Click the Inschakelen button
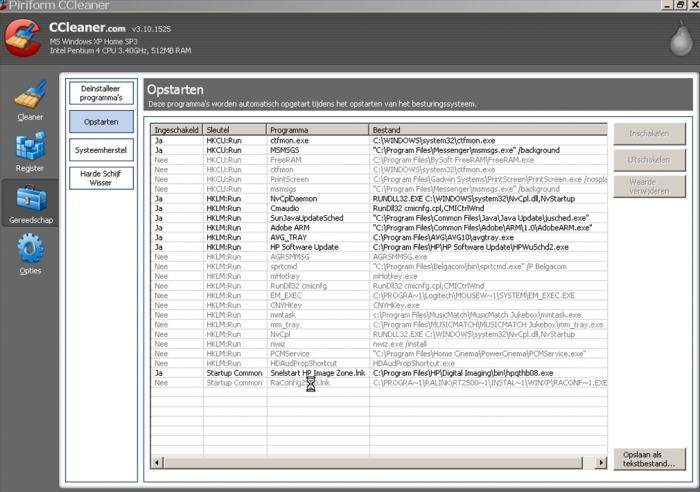 [649, 133]
